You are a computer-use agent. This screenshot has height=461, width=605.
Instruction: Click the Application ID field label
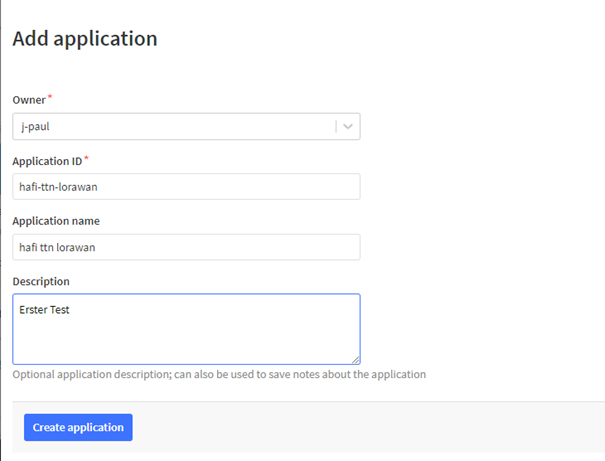tap(47, 161)
